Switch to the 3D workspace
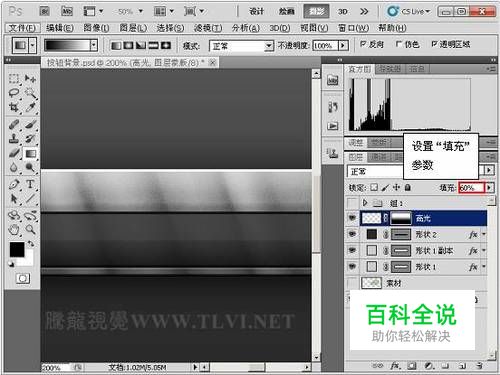This screenshot has width=500, height=375. tap(343, 12)
